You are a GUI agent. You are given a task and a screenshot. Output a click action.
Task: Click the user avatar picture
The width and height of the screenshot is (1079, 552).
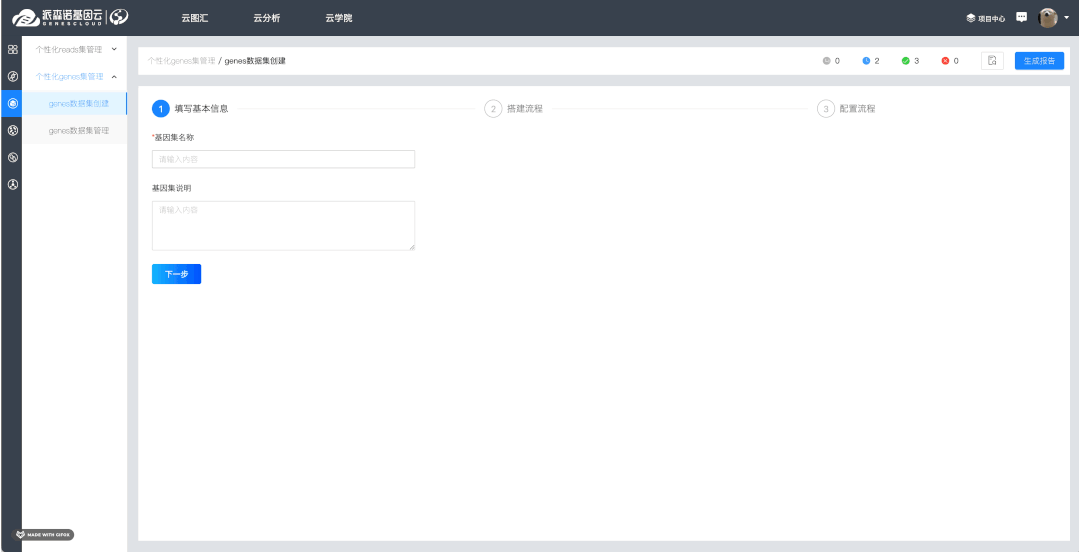(x=1048, y=18)
